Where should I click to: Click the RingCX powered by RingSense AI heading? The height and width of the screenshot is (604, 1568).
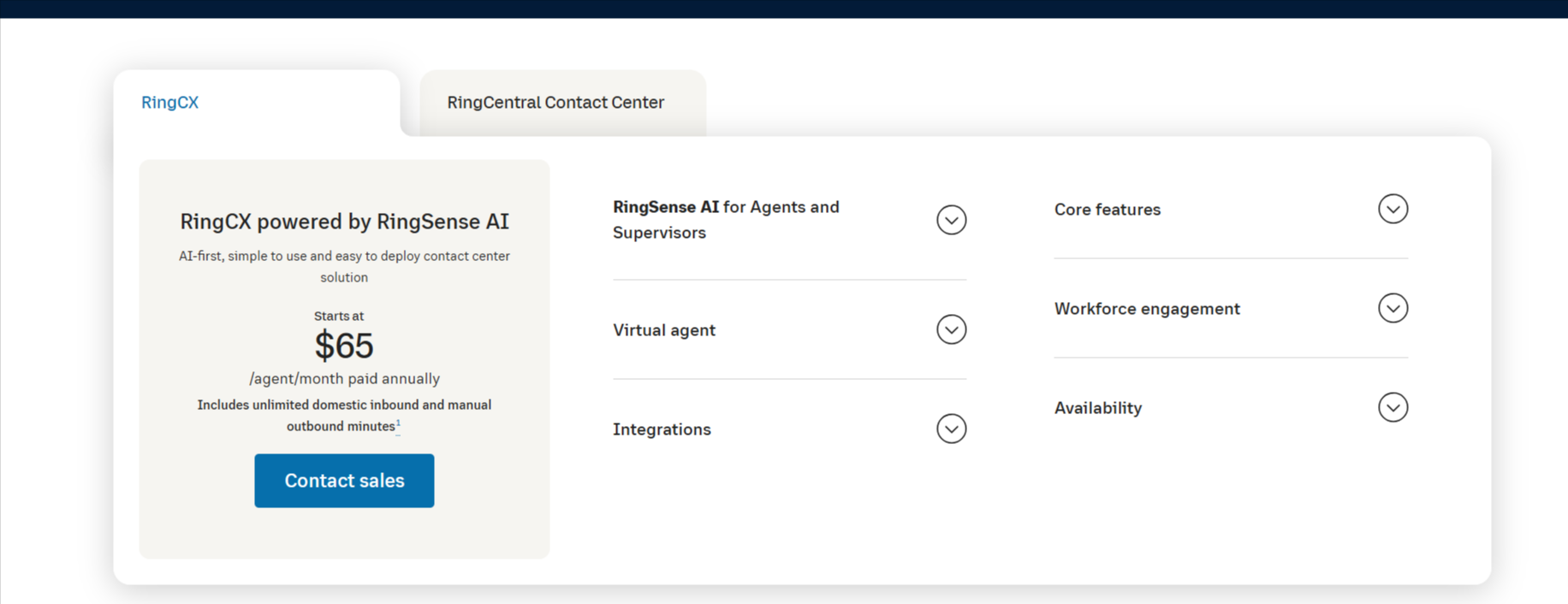click(x=344, y=222)
